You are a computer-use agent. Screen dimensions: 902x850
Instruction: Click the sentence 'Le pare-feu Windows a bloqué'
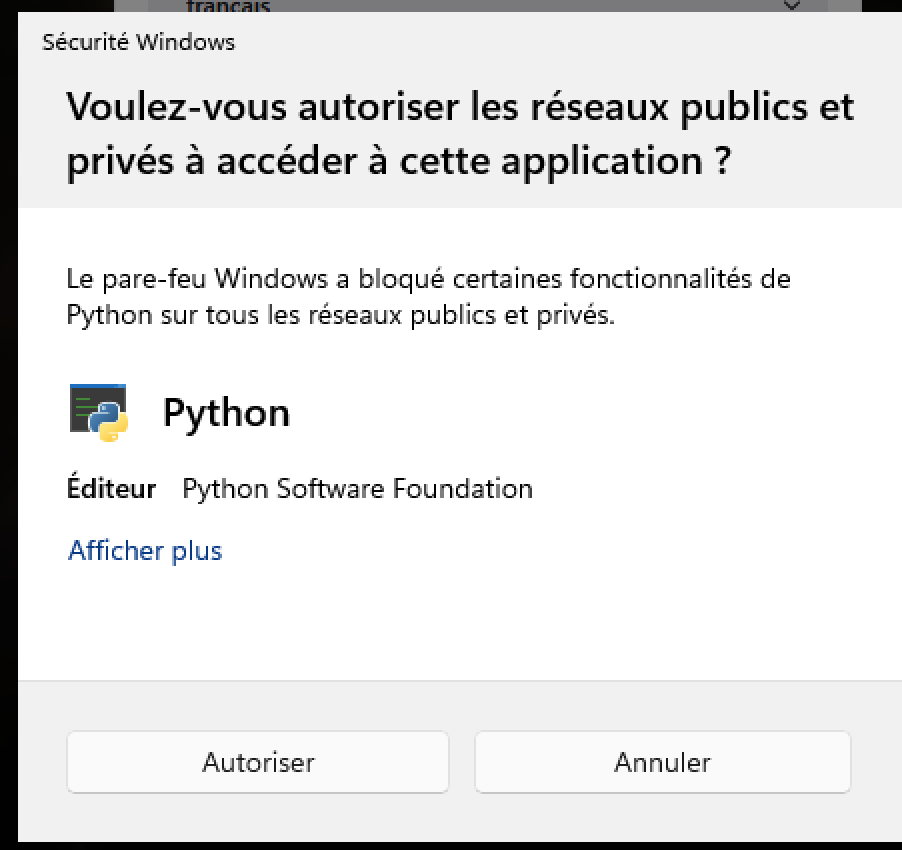point(255,279)
